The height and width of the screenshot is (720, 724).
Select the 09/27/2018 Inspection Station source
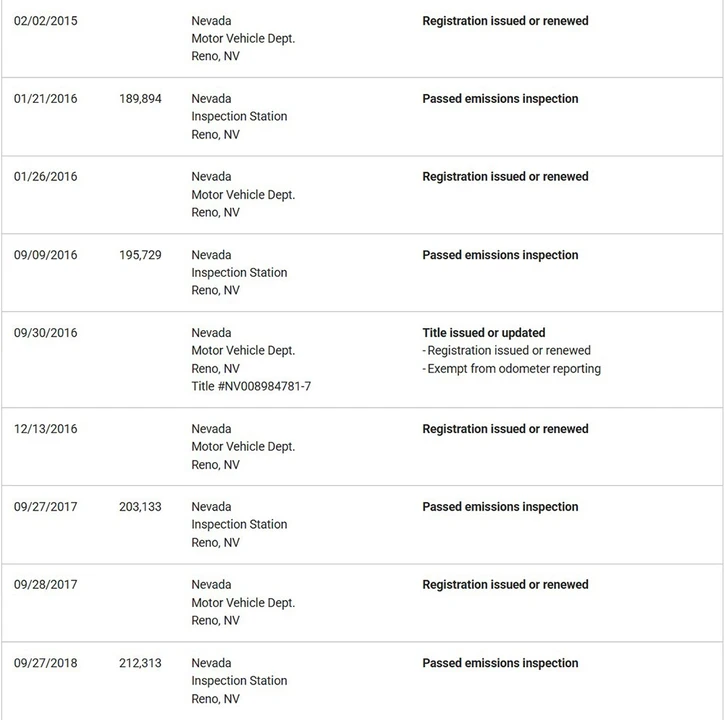[x=239, y=681]
